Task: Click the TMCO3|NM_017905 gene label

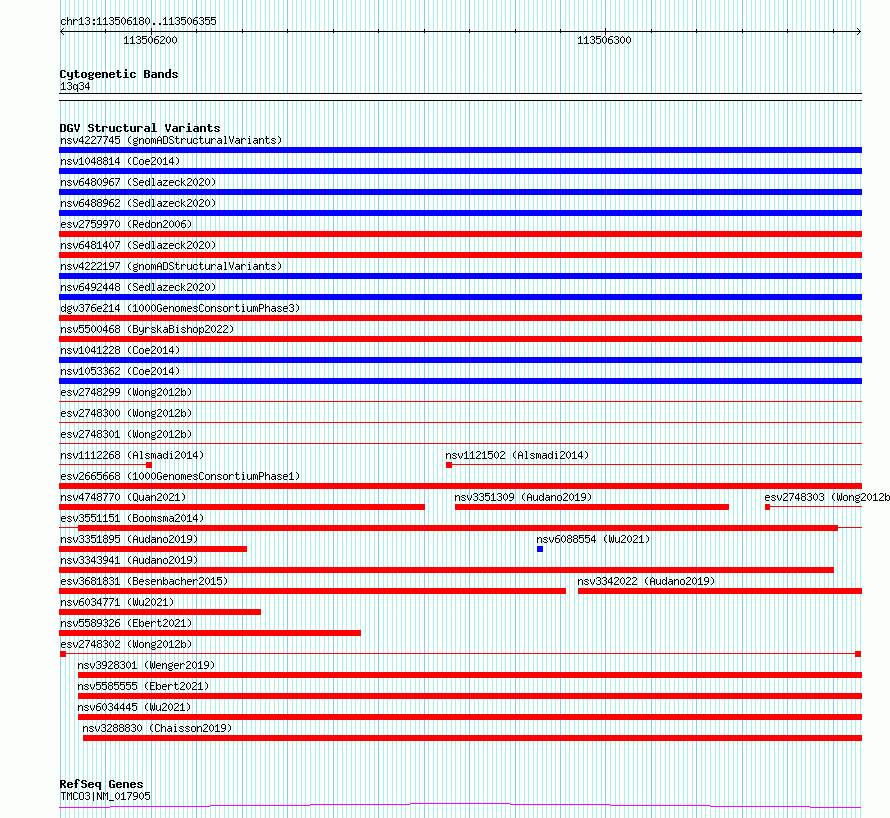Action: (105, 796)
